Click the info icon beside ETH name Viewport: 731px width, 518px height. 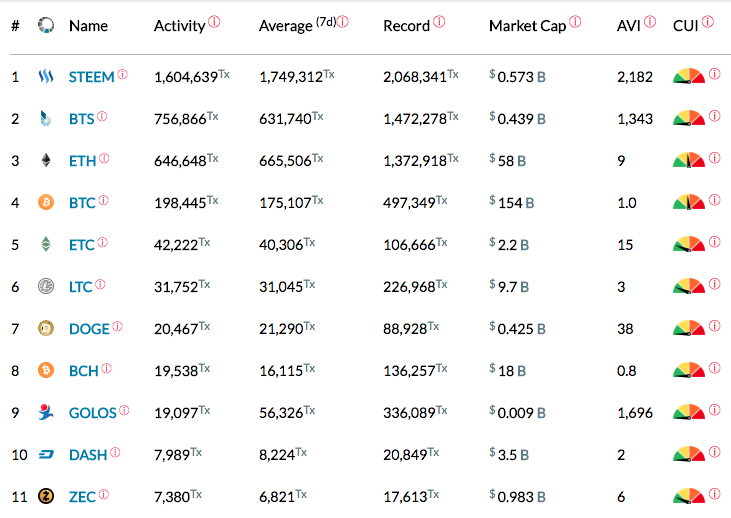[104, 158]
